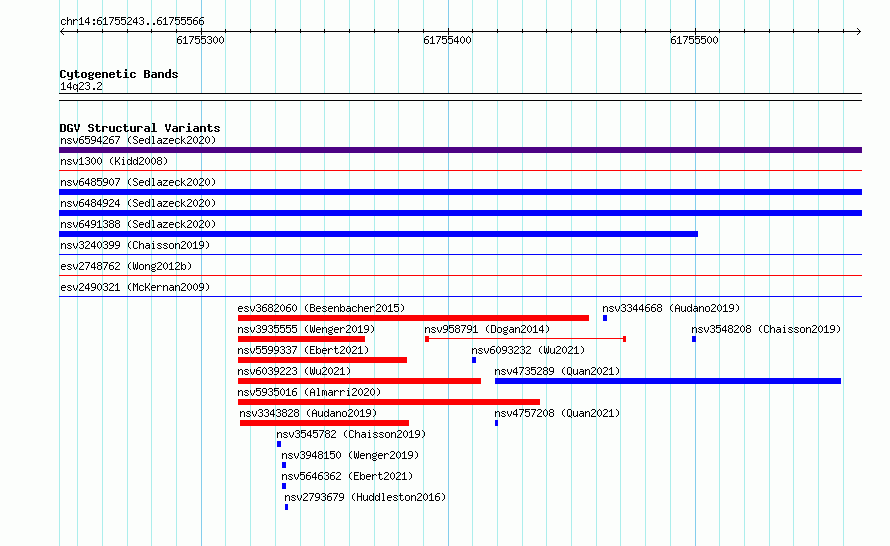
Task: Open the nsv3545782 (Chaisson2019) label
Action: pyautogui.click(x=351, y=434)
